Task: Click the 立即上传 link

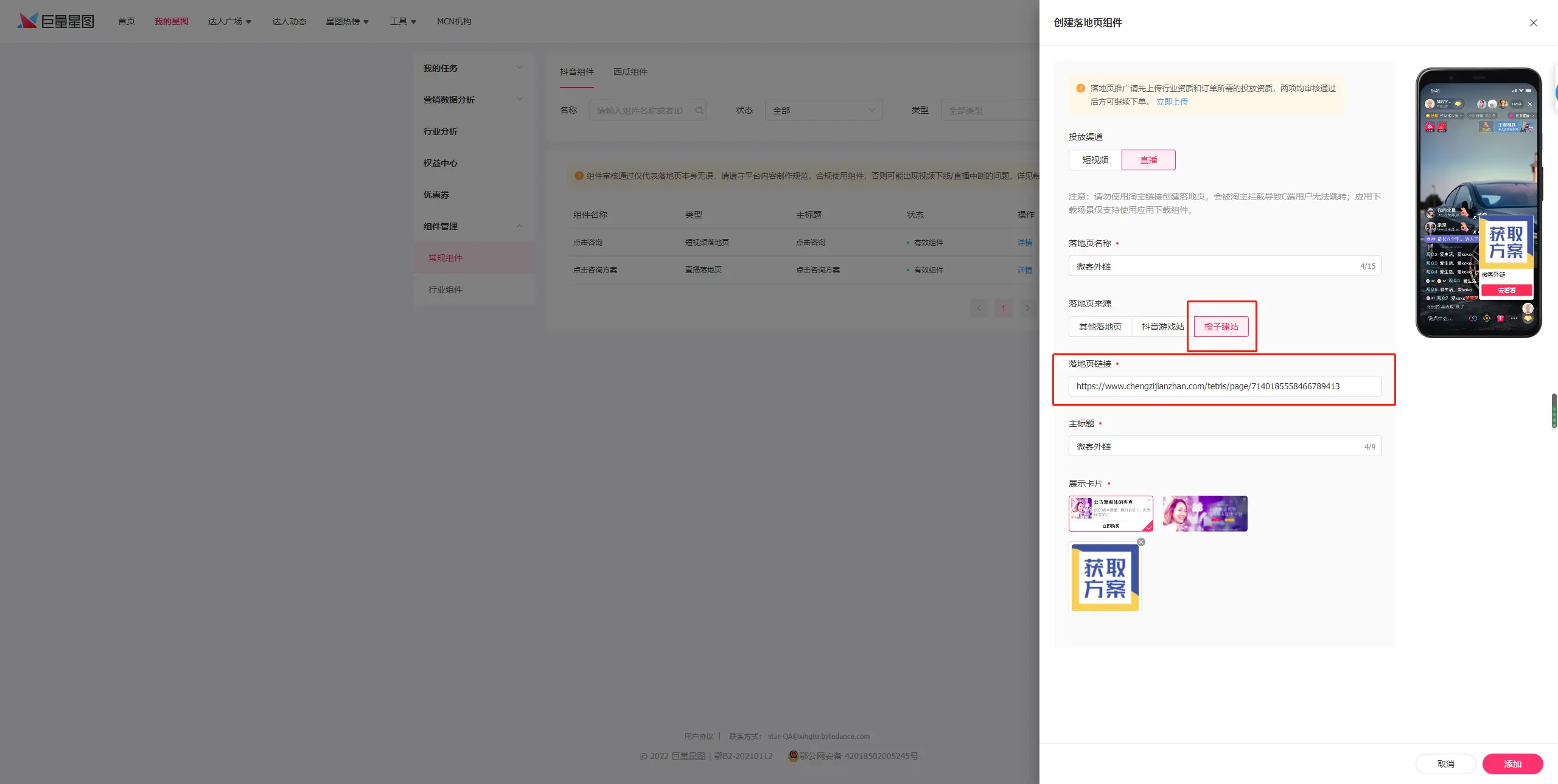Action: [1172, 102]
